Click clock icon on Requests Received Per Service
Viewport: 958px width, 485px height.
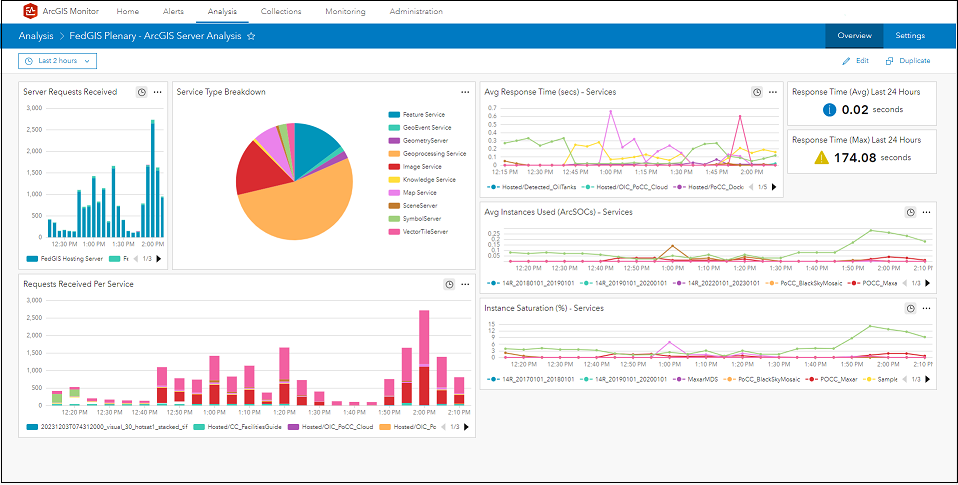pos(450,284)
